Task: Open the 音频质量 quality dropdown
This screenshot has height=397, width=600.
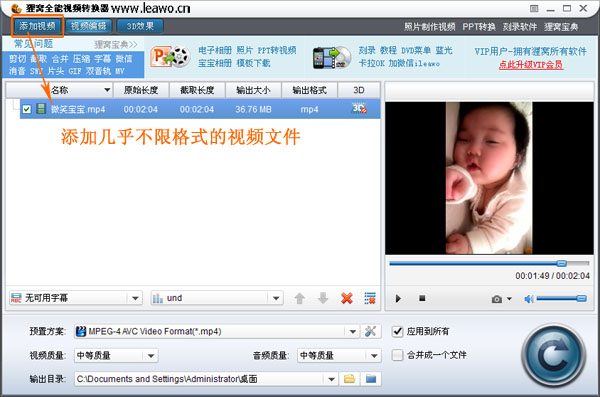Action: (x=339, y=356)
